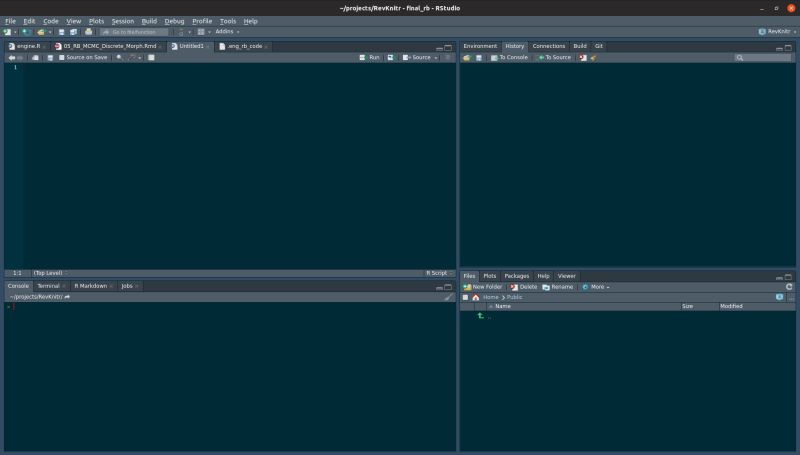Click the Run button
This screenshot has height=455, width=800.
coord(370,58)
